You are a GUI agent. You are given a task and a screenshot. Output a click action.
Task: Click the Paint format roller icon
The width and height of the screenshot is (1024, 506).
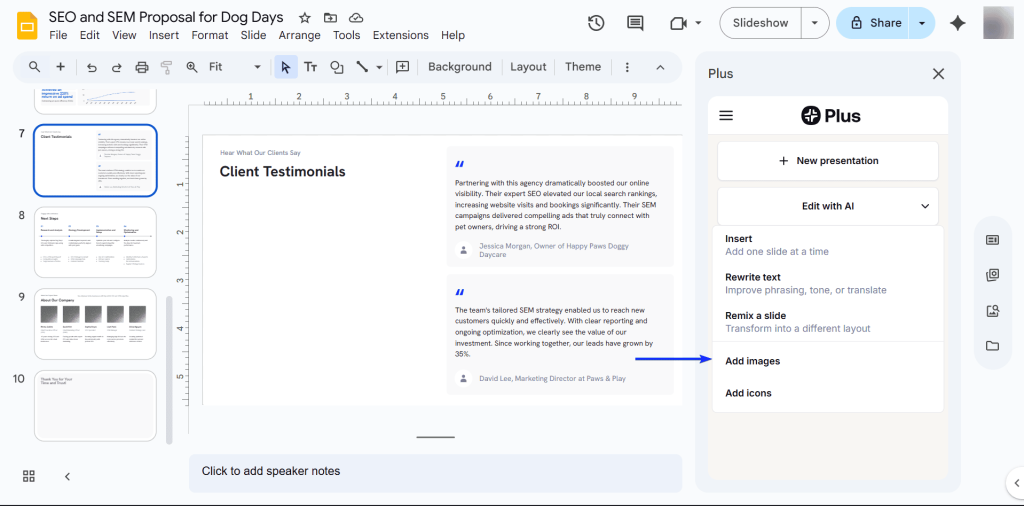click(167, 67)
